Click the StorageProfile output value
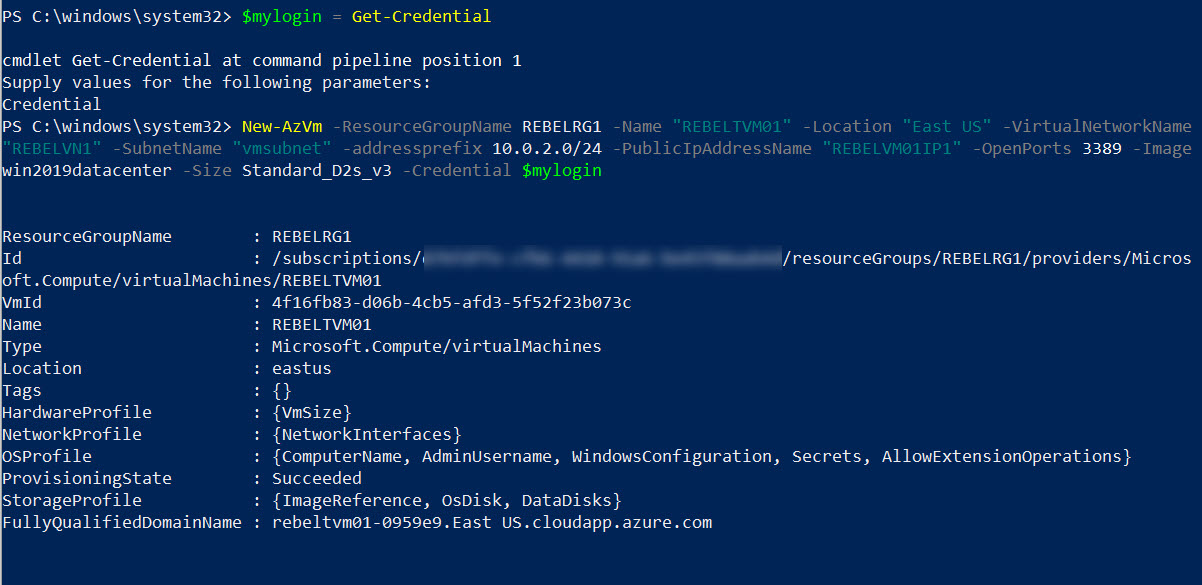Image resolution: width=1202 pixels, height=585 pixels. coord(446,500)
